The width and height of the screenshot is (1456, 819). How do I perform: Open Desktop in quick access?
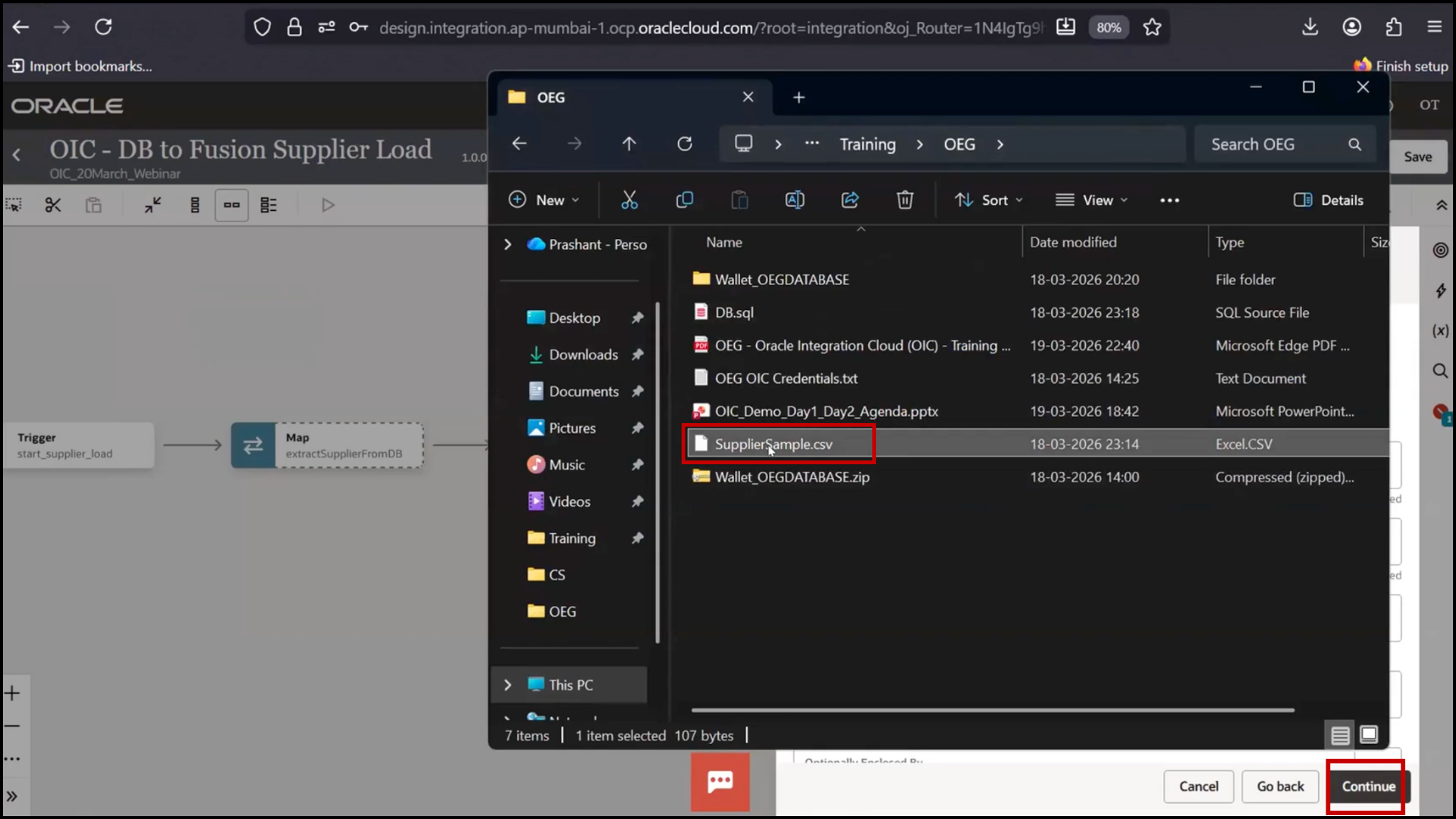pos(574,318)
